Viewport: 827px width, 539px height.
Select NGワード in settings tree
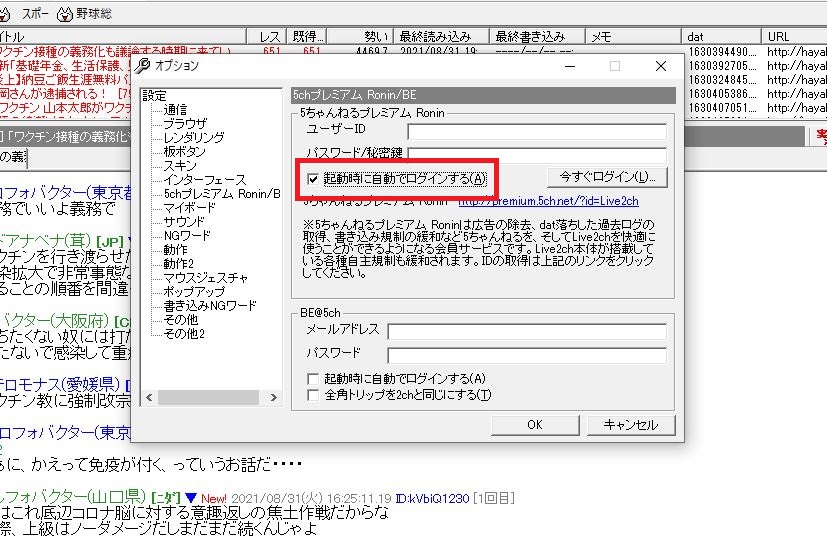[x=187, y=236]
